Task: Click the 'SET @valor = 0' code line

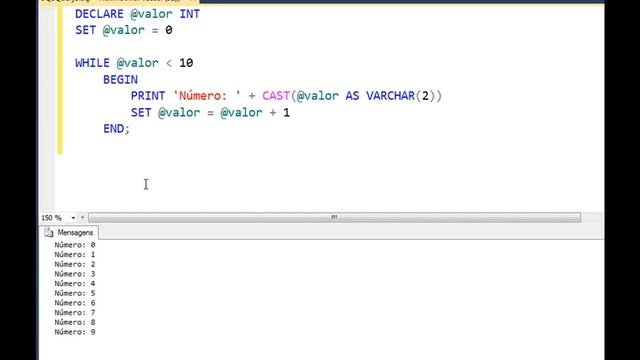Action: (124, 30)
